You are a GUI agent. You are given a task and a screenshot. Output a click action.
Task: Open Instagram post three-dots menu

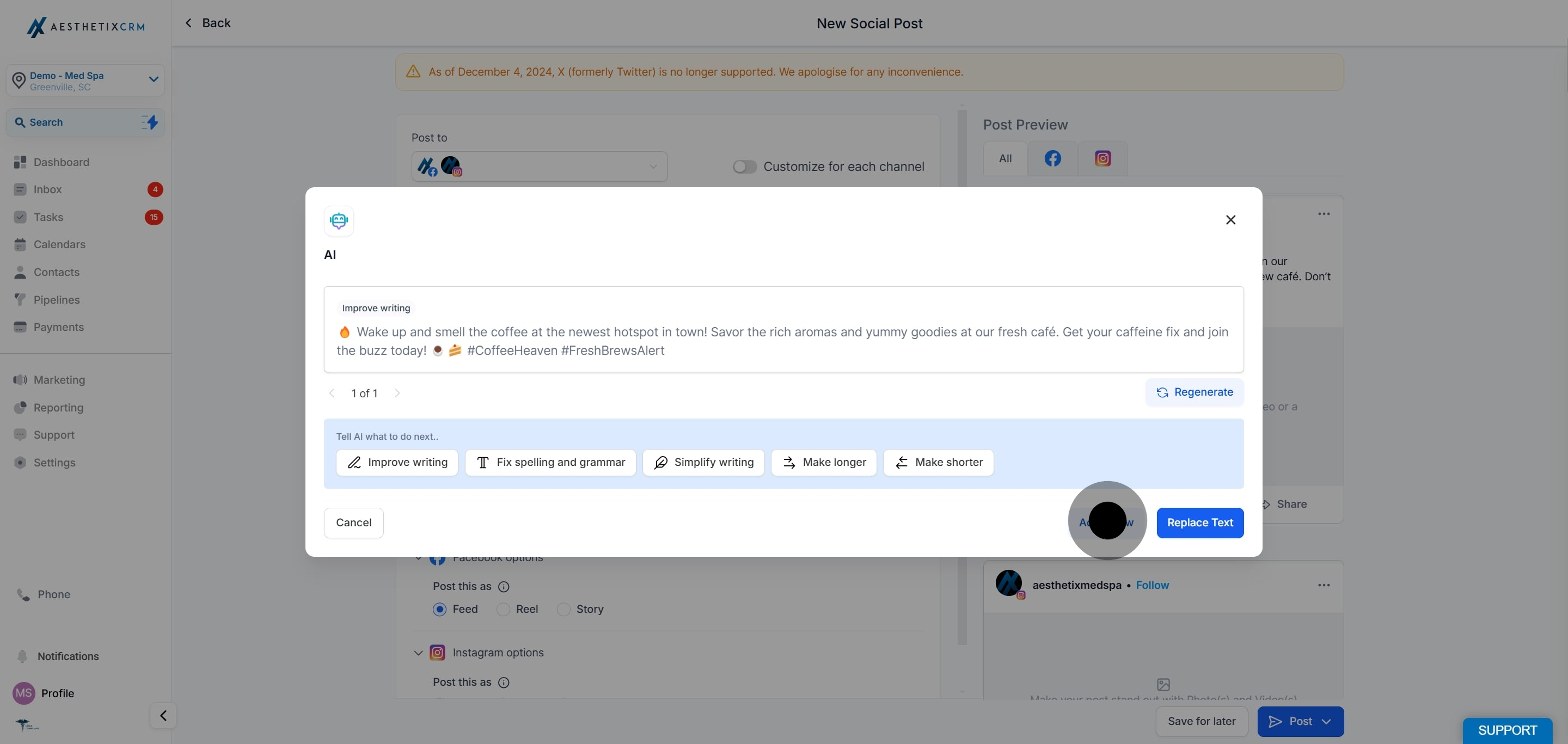[x=1324, y=585]
